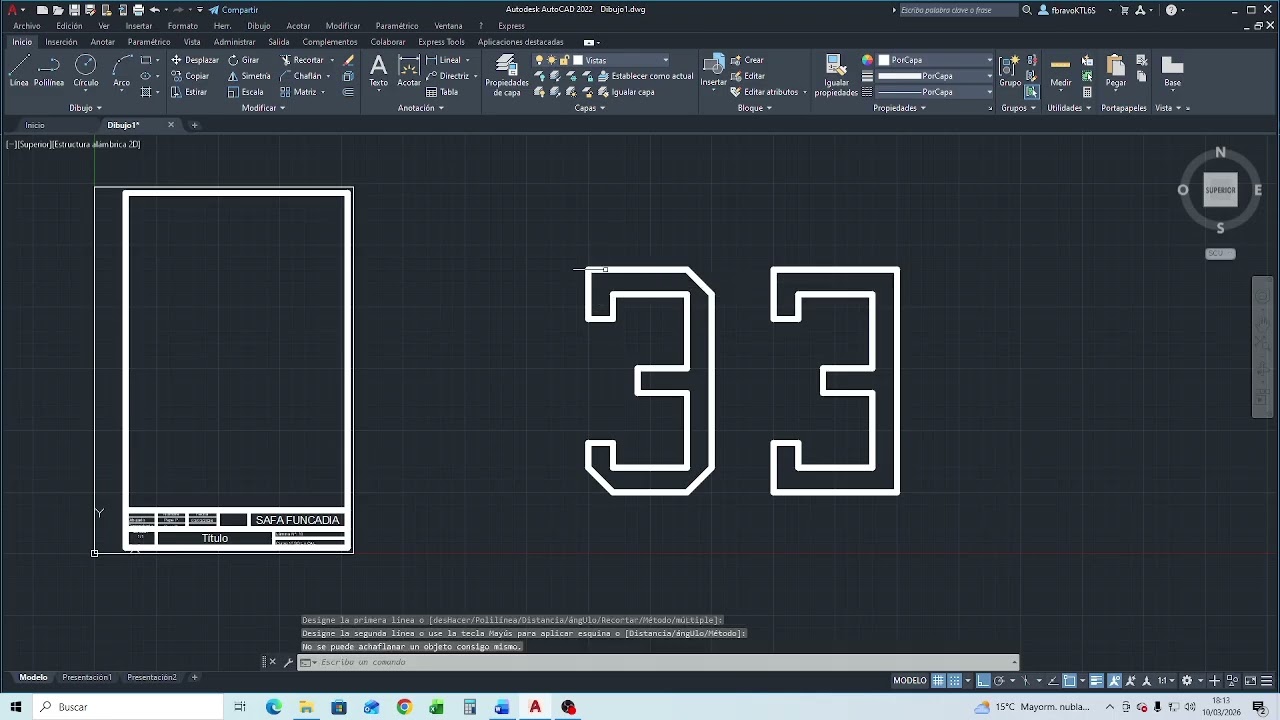This screenshot has height=720, width=1280.
Task: Select the Acotar dimension tool
Action: point(409,71)
